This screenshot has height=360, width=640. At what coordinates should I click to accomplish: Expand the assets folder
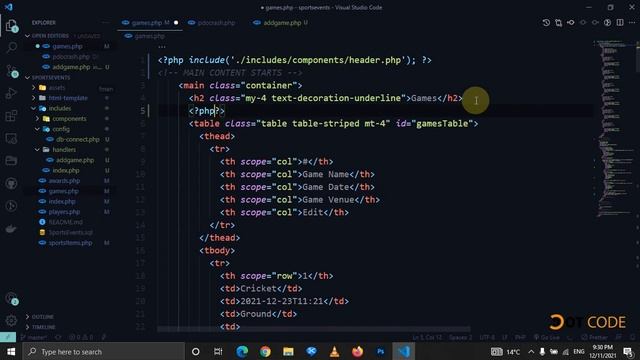56,88
